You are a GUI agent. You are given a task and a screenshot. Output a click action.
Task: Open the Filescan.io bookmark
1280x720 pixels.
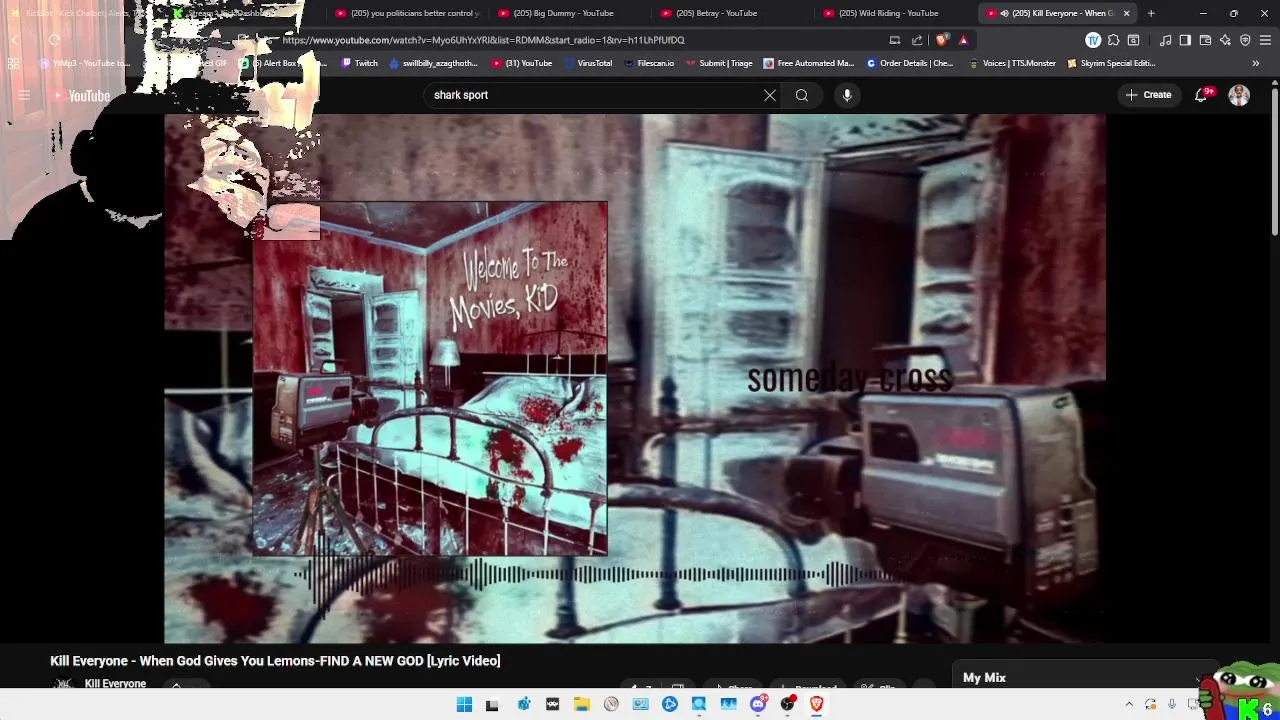click(648, 63)
